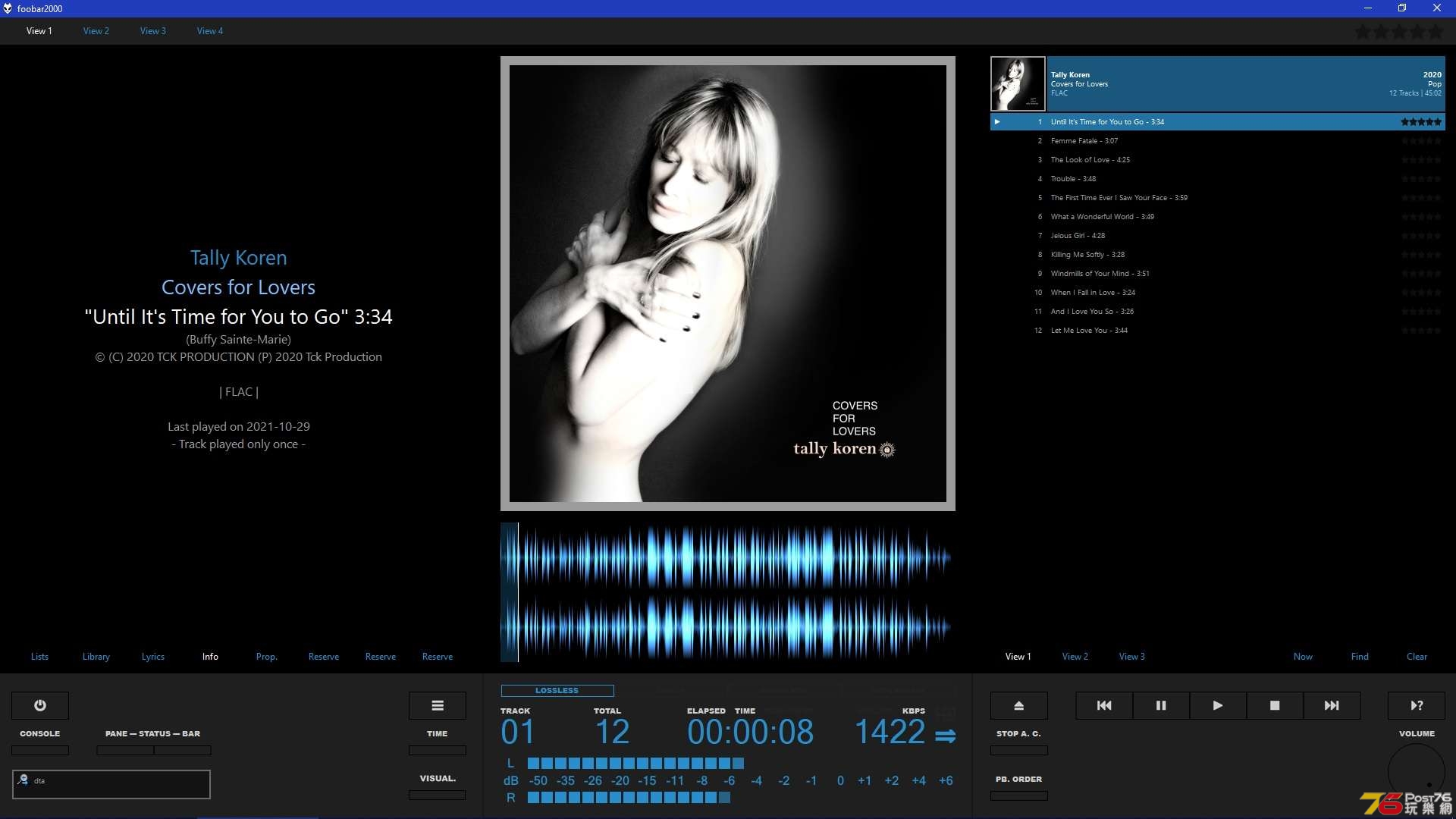This screenshot has height=819, width=1456.
Task: Switch to View 2 in the top tab bar
Action: (x=96, y=31)
